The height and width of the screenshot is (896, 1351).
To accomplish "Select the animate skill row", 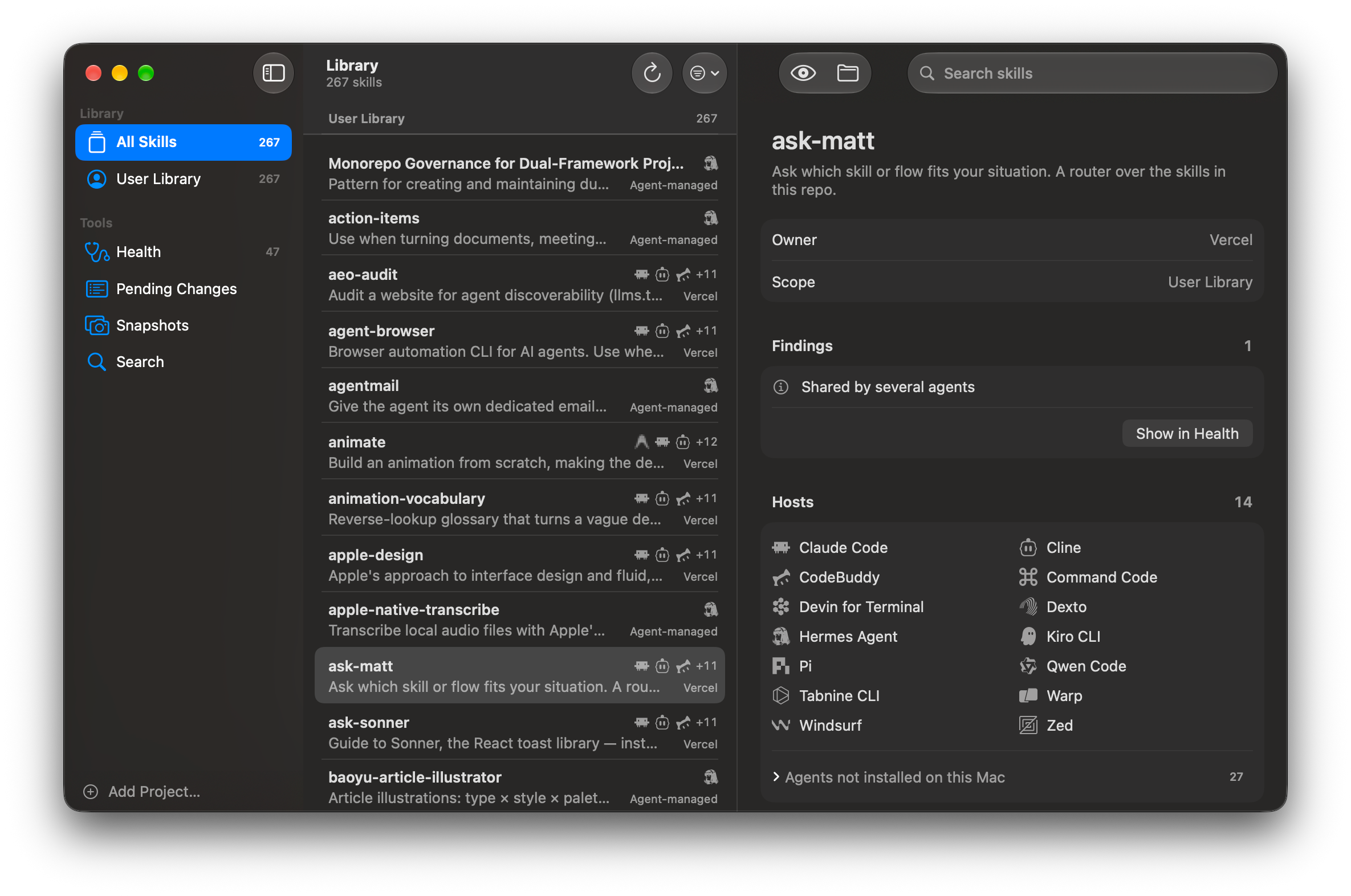I will 519,452.
